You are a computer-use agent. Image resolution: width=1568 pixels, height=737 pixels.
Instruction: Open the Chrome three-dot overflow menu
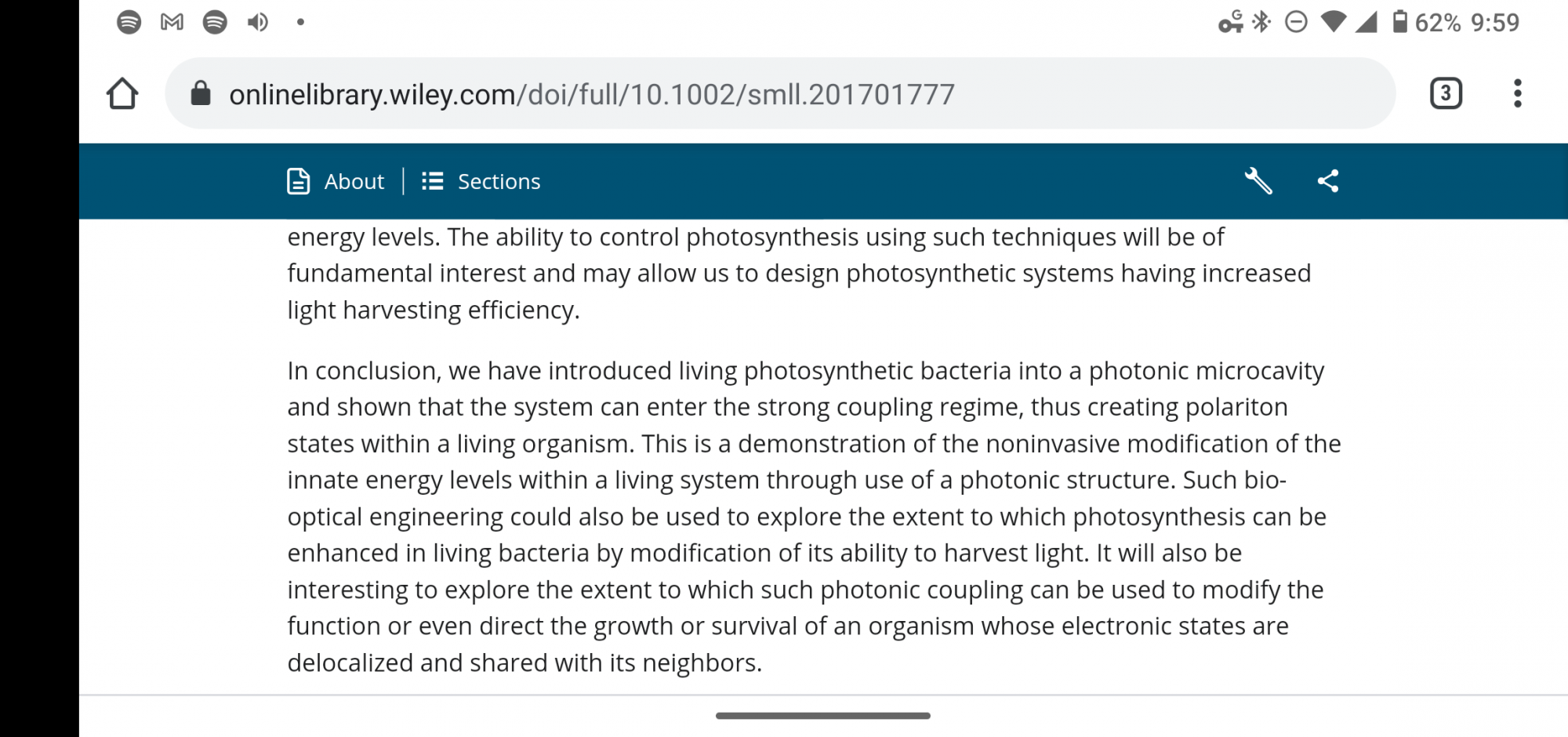[x=1518, y=93]
